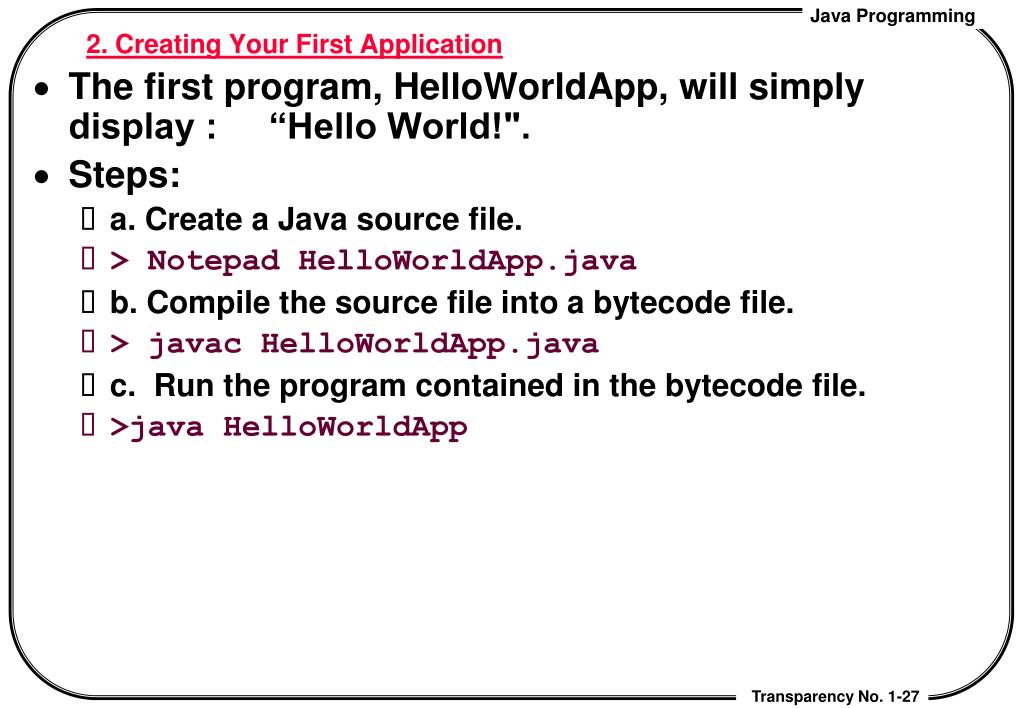The height and width of the screenshot is (708, 1023).
Task: Select the 'Java Programming' header text
Action: 893,16
